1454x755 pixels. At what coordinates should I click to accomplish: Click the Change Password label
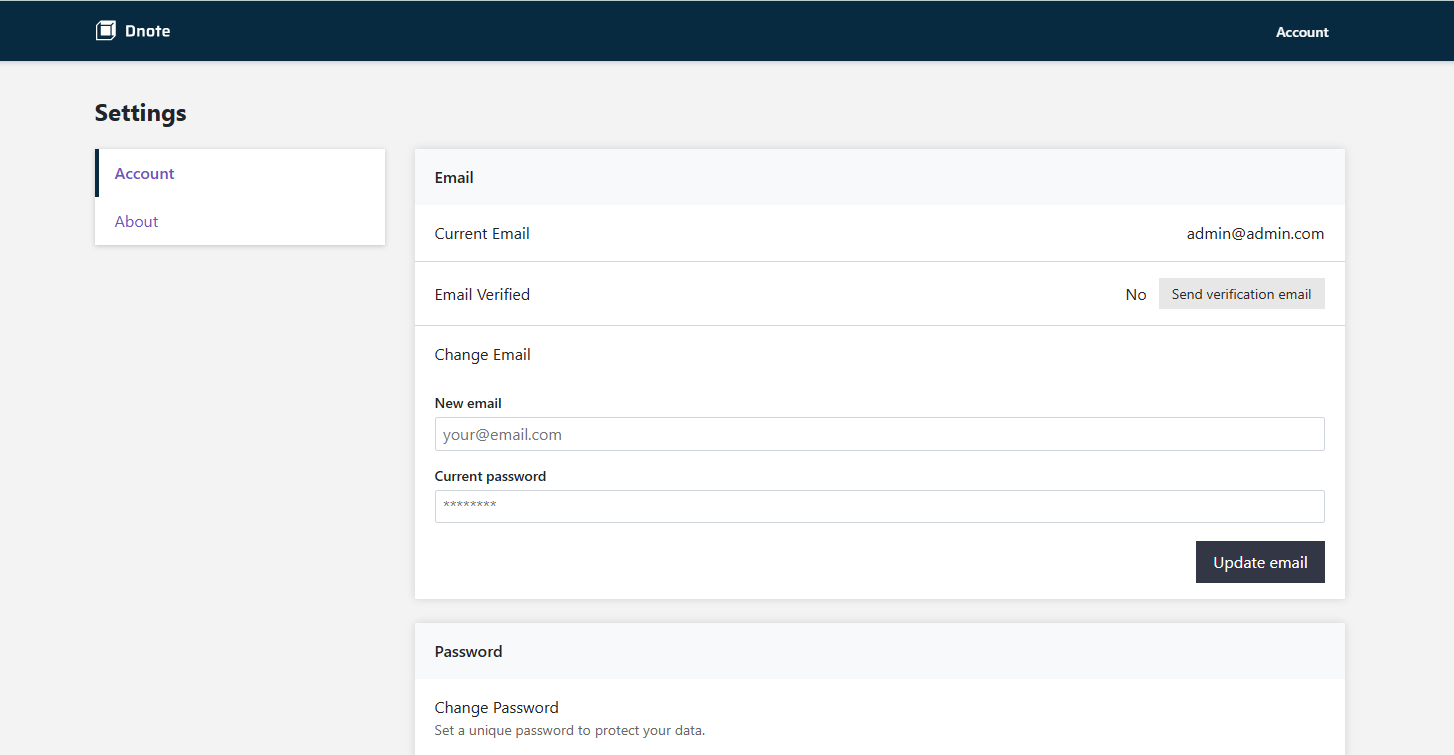pyautogui.click(x=496, y=707)
